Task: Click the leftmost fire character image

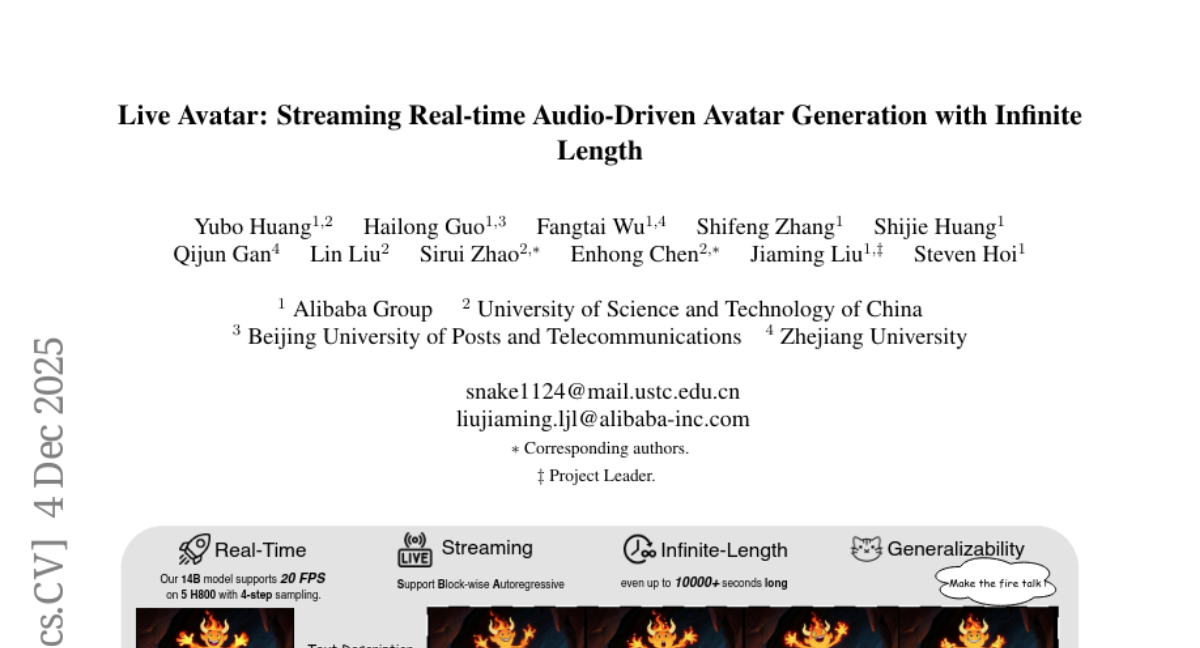Action: coord(215,628)
